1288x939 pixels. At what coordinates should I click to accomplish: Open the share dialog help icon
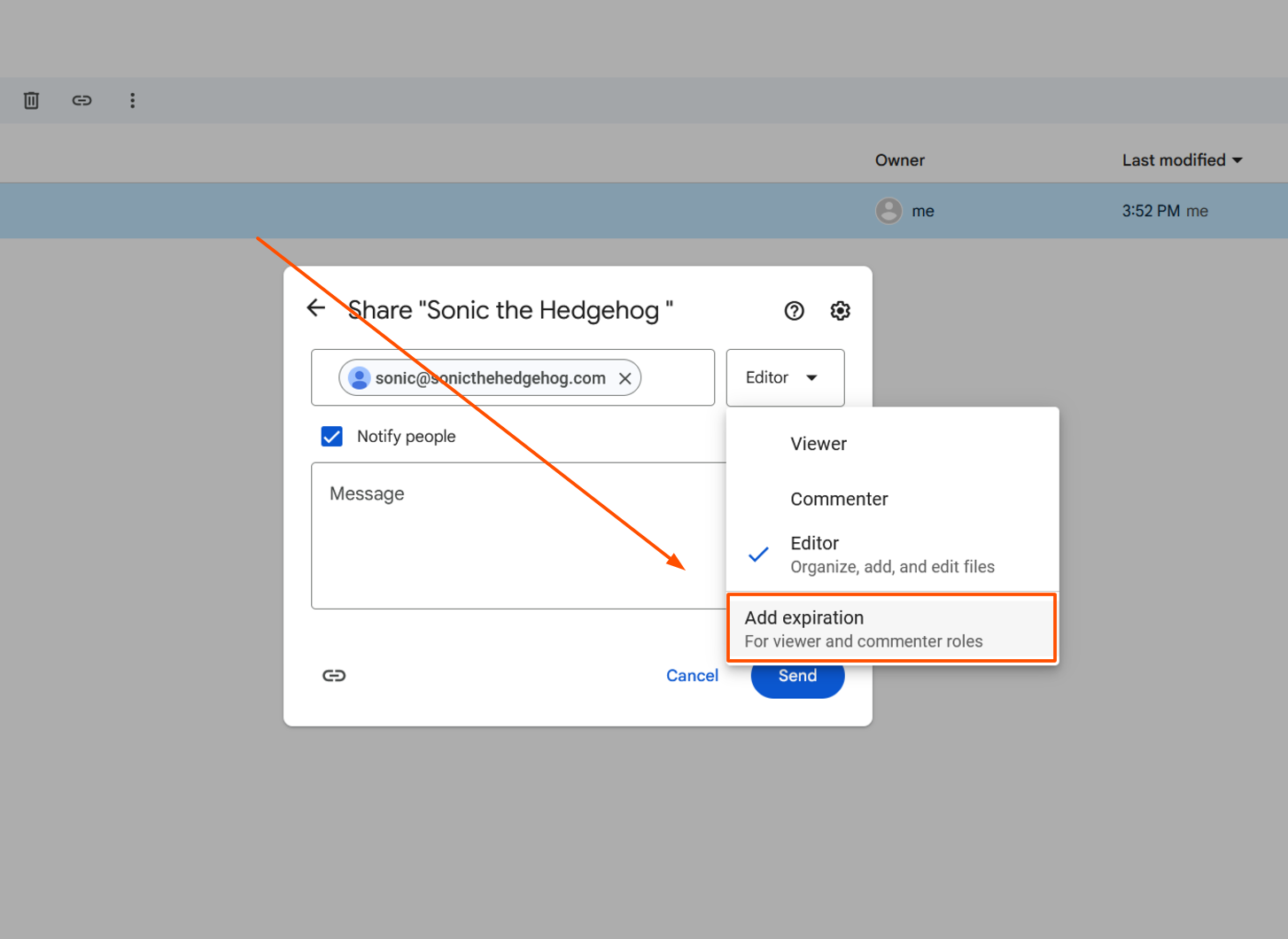794,311
